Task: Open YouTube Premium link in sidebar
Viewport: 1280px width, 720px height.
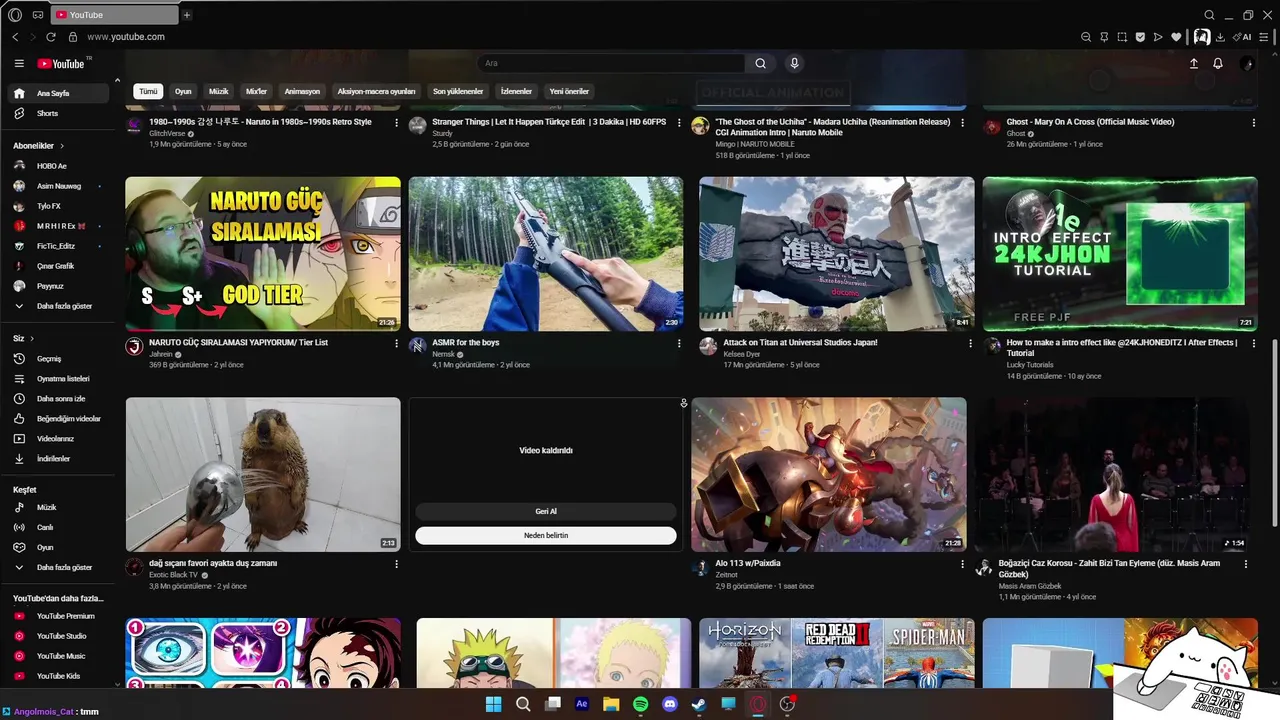Action: 60,616
